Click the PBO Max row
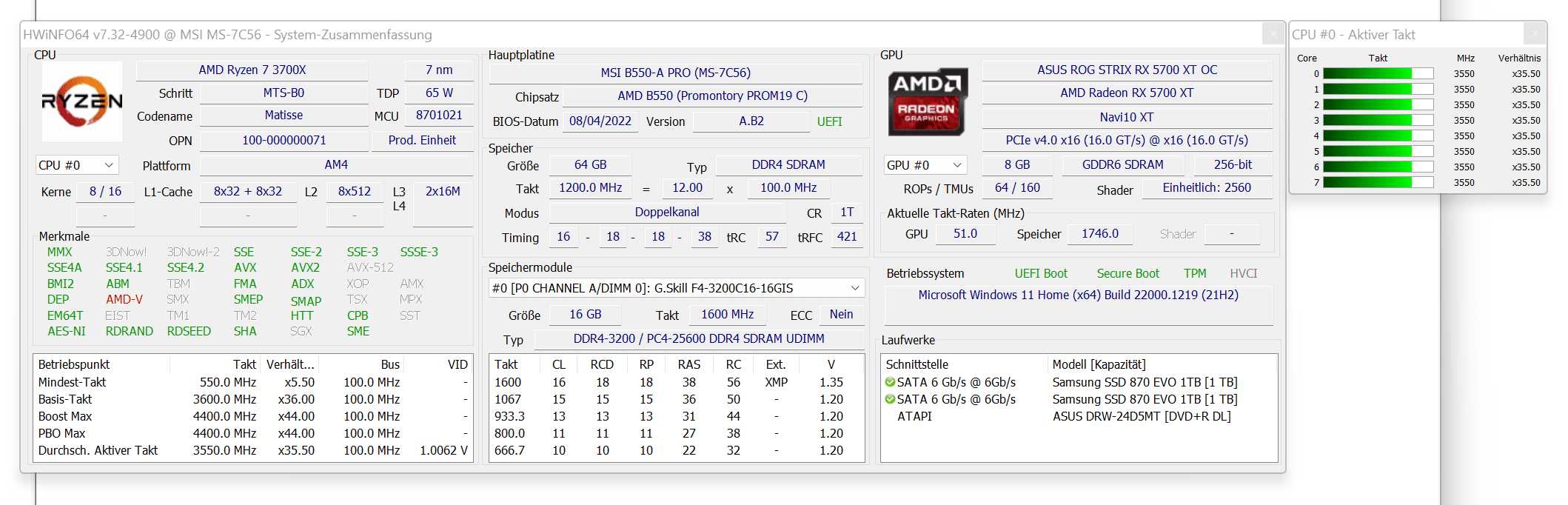Screen dimensions: 1568x505 point(253,434)
